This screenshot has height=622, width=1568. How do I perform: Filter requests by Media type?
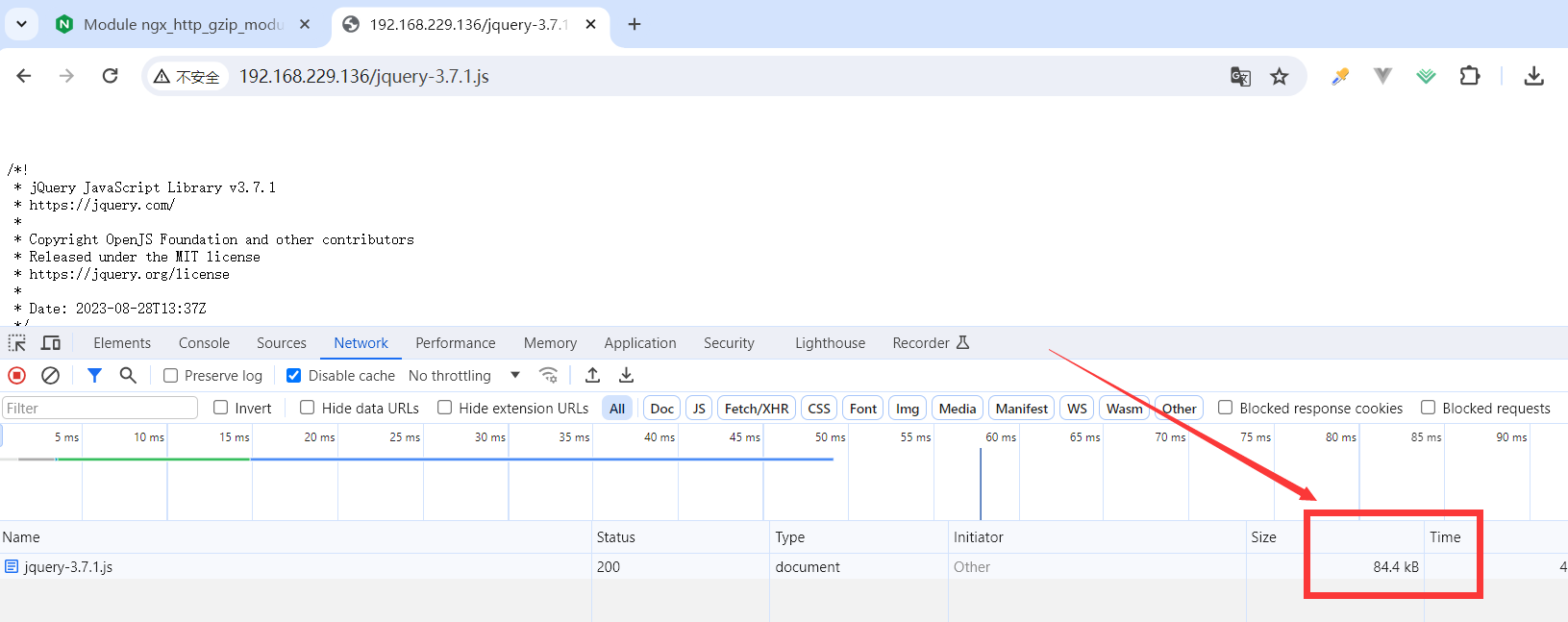tap(958, 409)
